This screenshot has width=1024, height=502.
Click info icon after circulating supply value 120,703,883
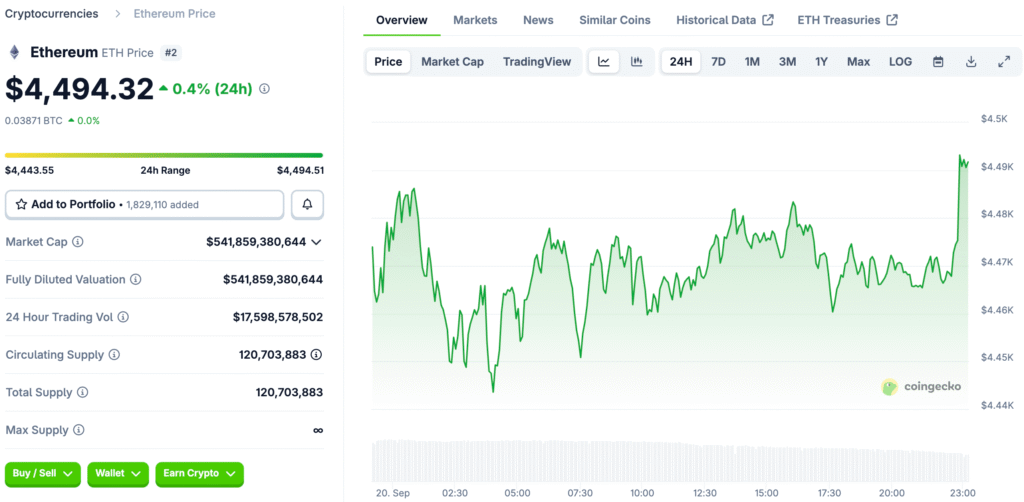[317, 354]
